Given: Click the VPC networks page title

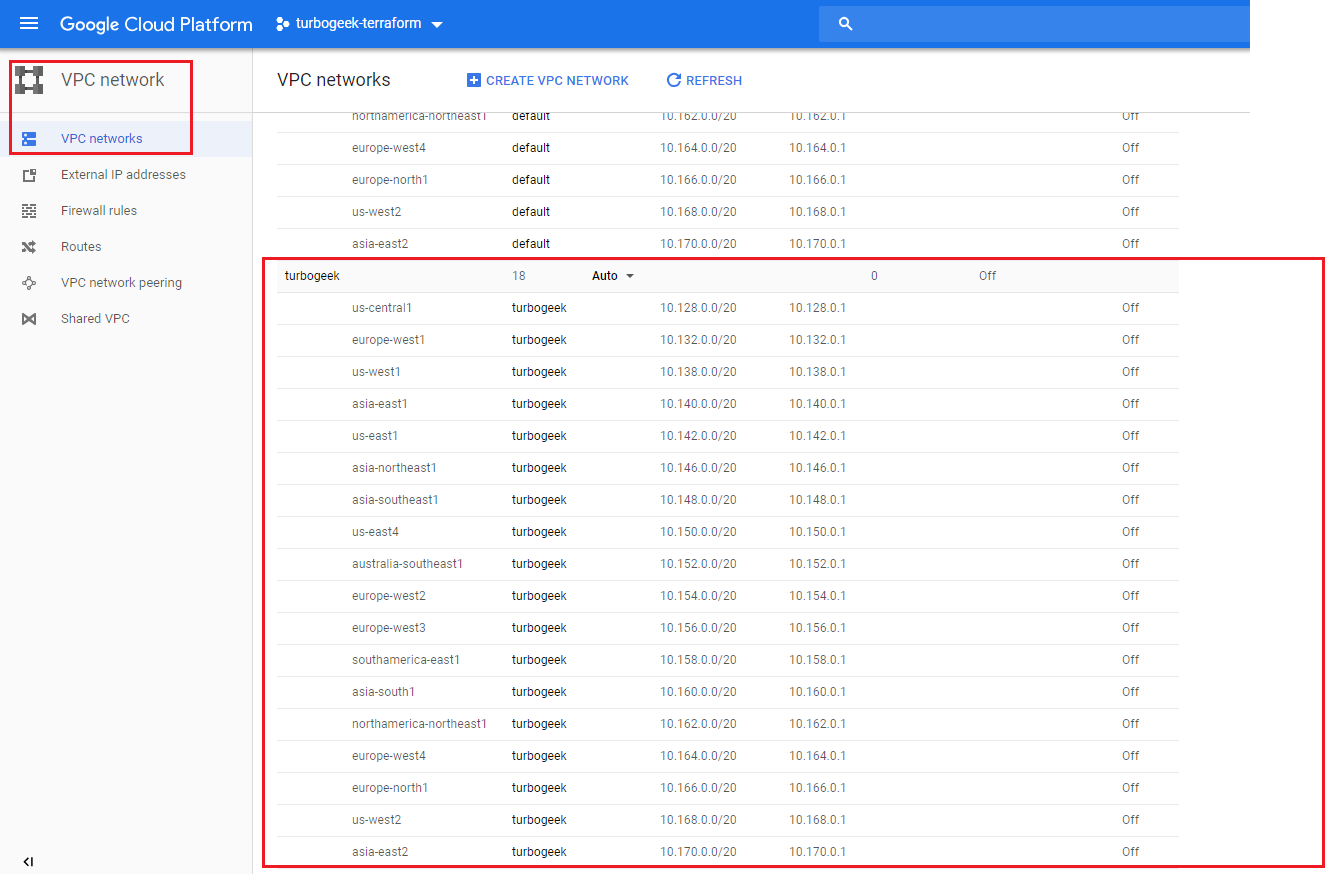Looking at the screenshot, I should (x=334, y=80).
